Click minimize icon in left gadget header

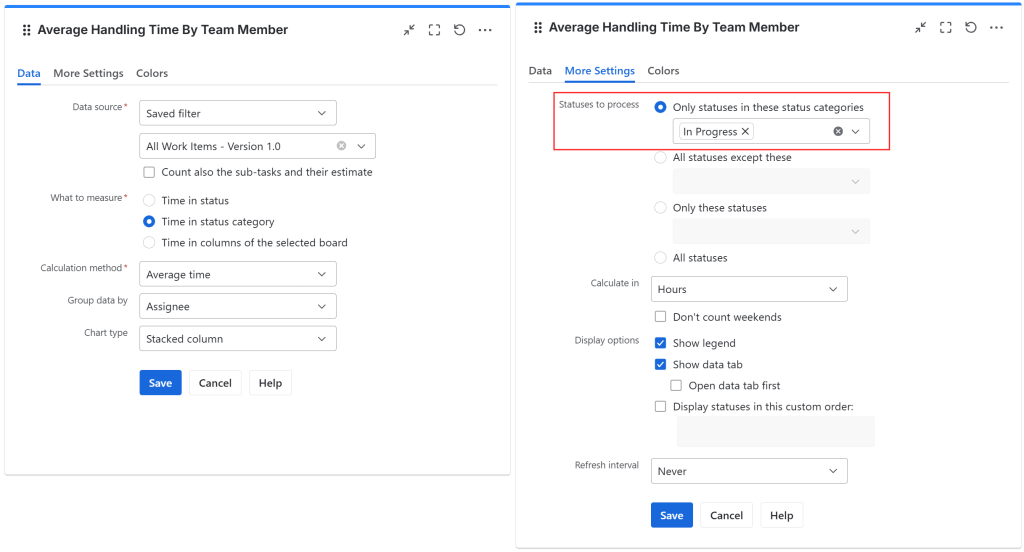pyautogui.click(x=409, y=30)
